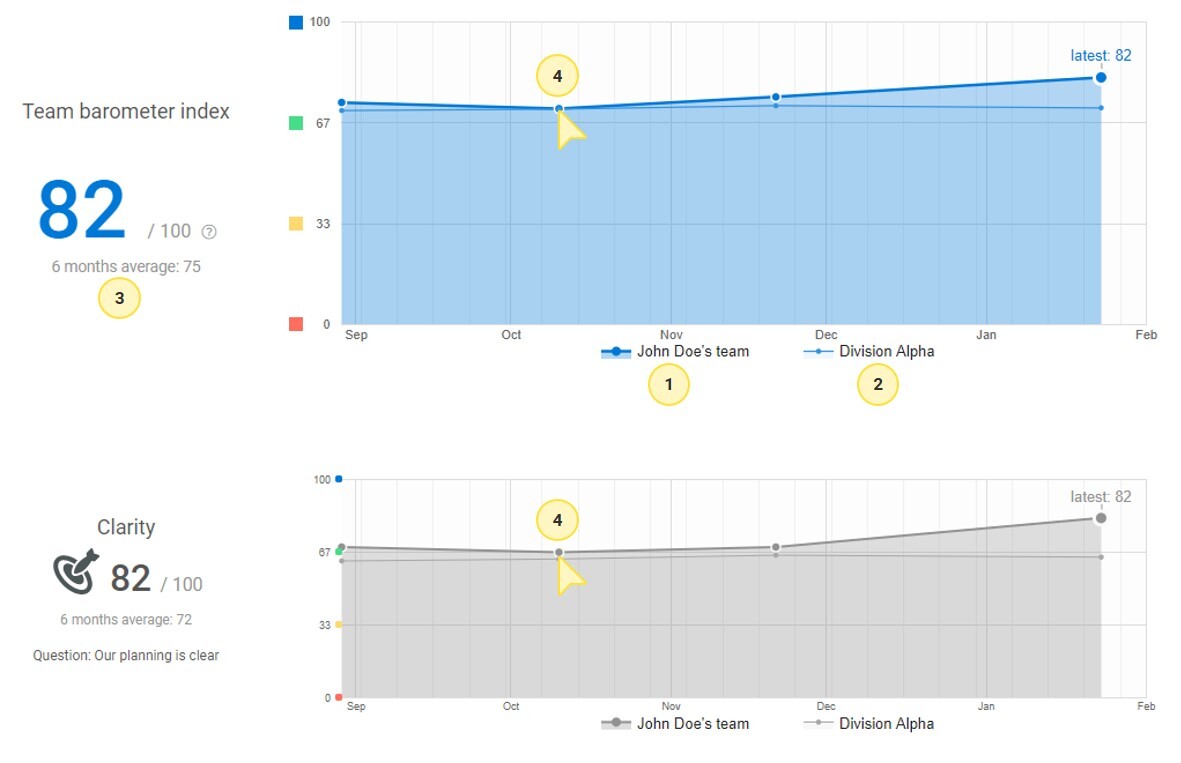Click the blue square at 100 on the barometer chart axis
This screenshot has width=1181, height=763.
click(296, 22)
